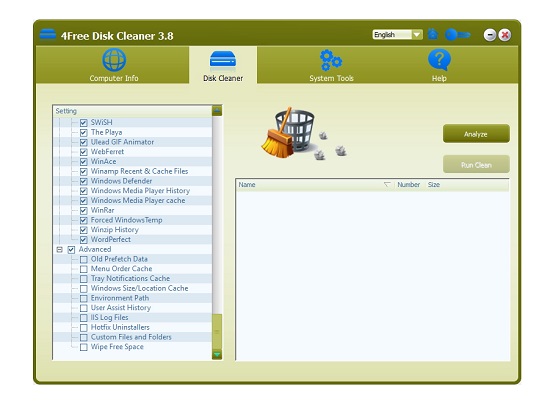Sort results by the Name column
This screenshot has height=415, width=550.
pos(315,185)
